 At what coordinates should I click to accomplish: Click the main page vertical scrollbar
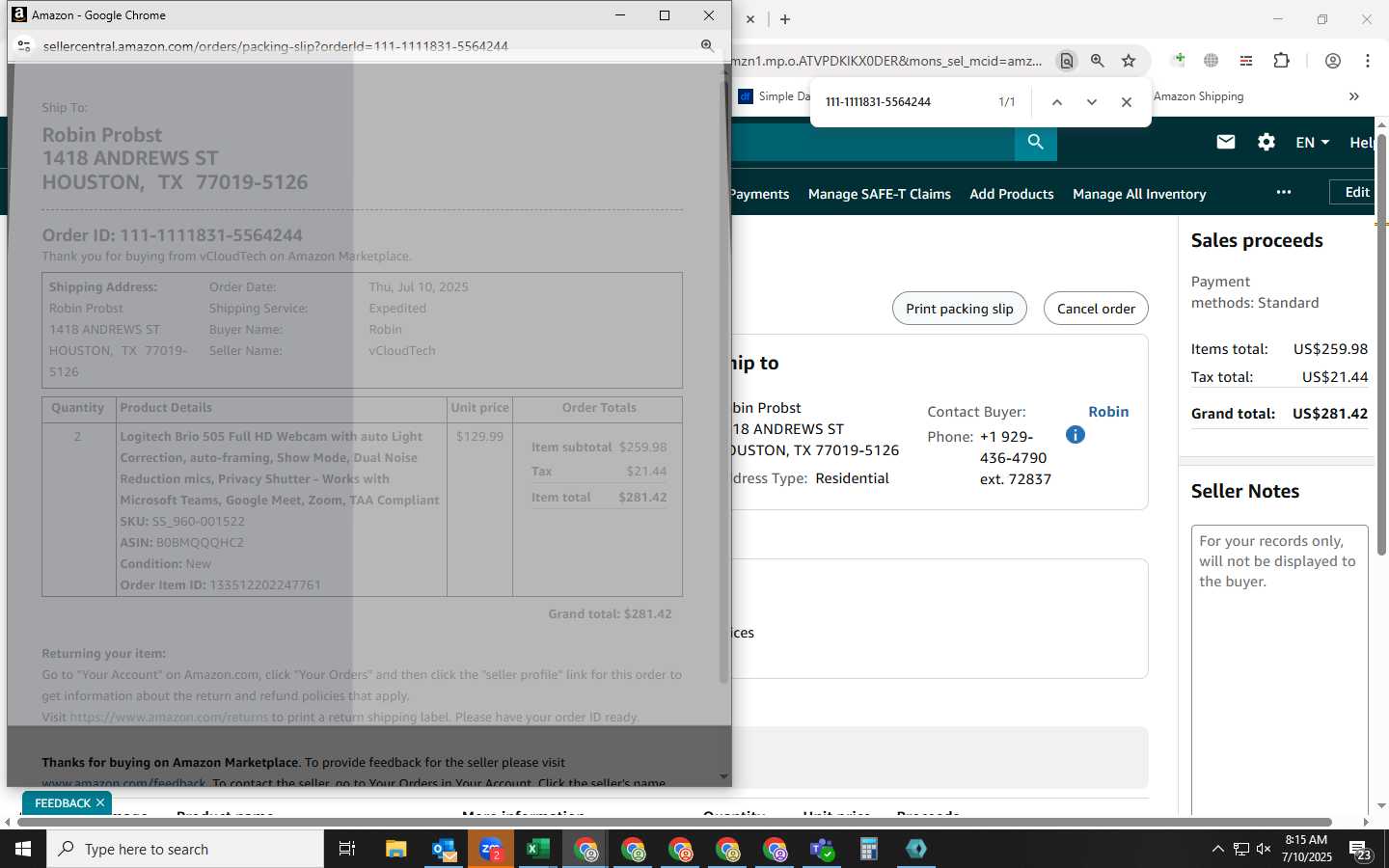[1381, 342]
